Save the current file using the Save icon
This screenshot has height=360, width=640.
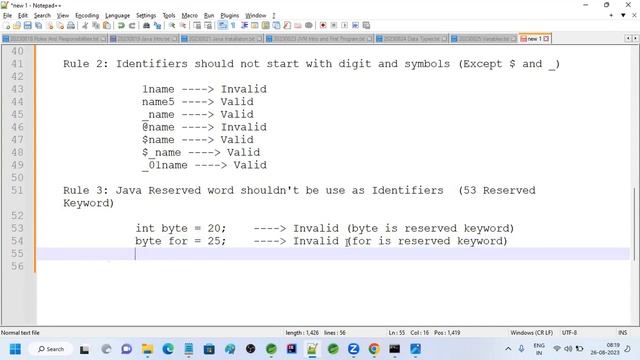tap(27, 25)
